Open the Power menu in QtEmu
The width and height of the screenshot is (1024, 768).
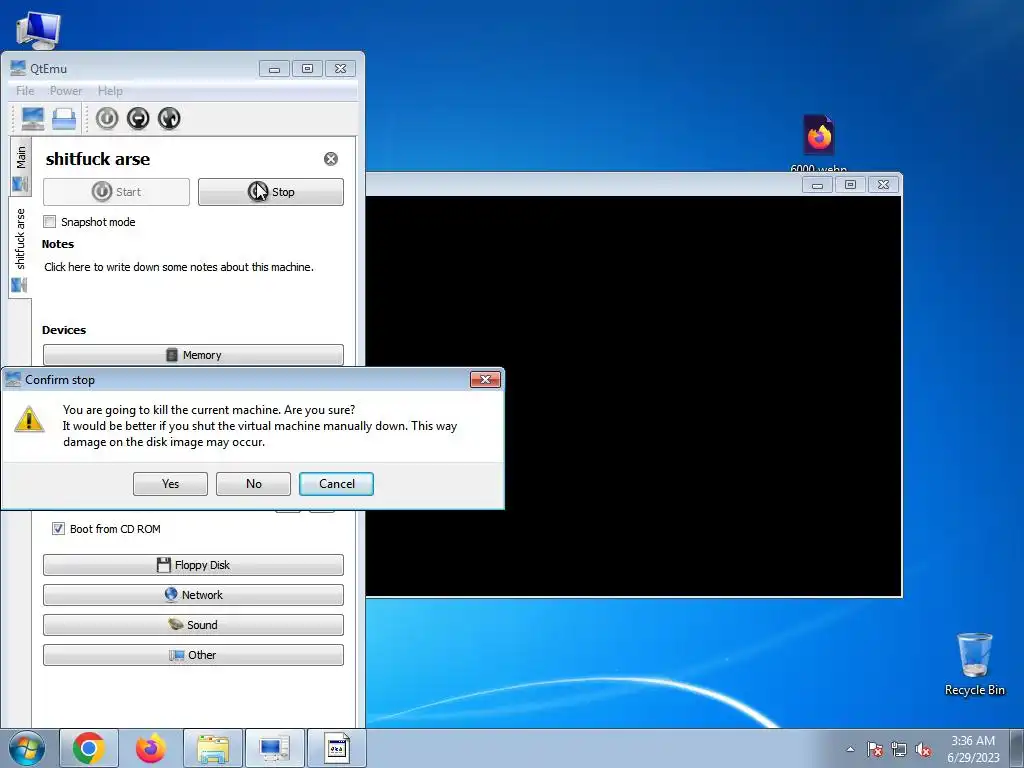point(66,91)
